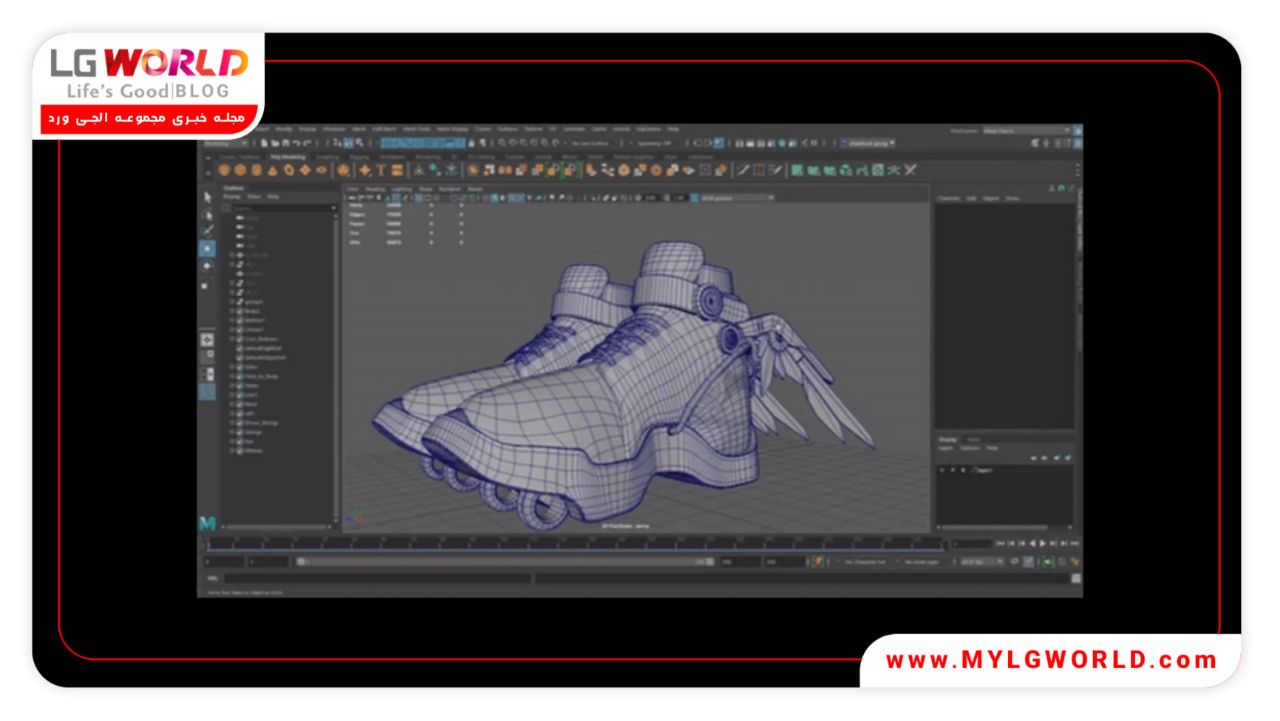Image resolution: width=1280 pixels, height=721 pixels.
Task: Switch to the Poly Modeling shelf tab
Action: point(288,157)
